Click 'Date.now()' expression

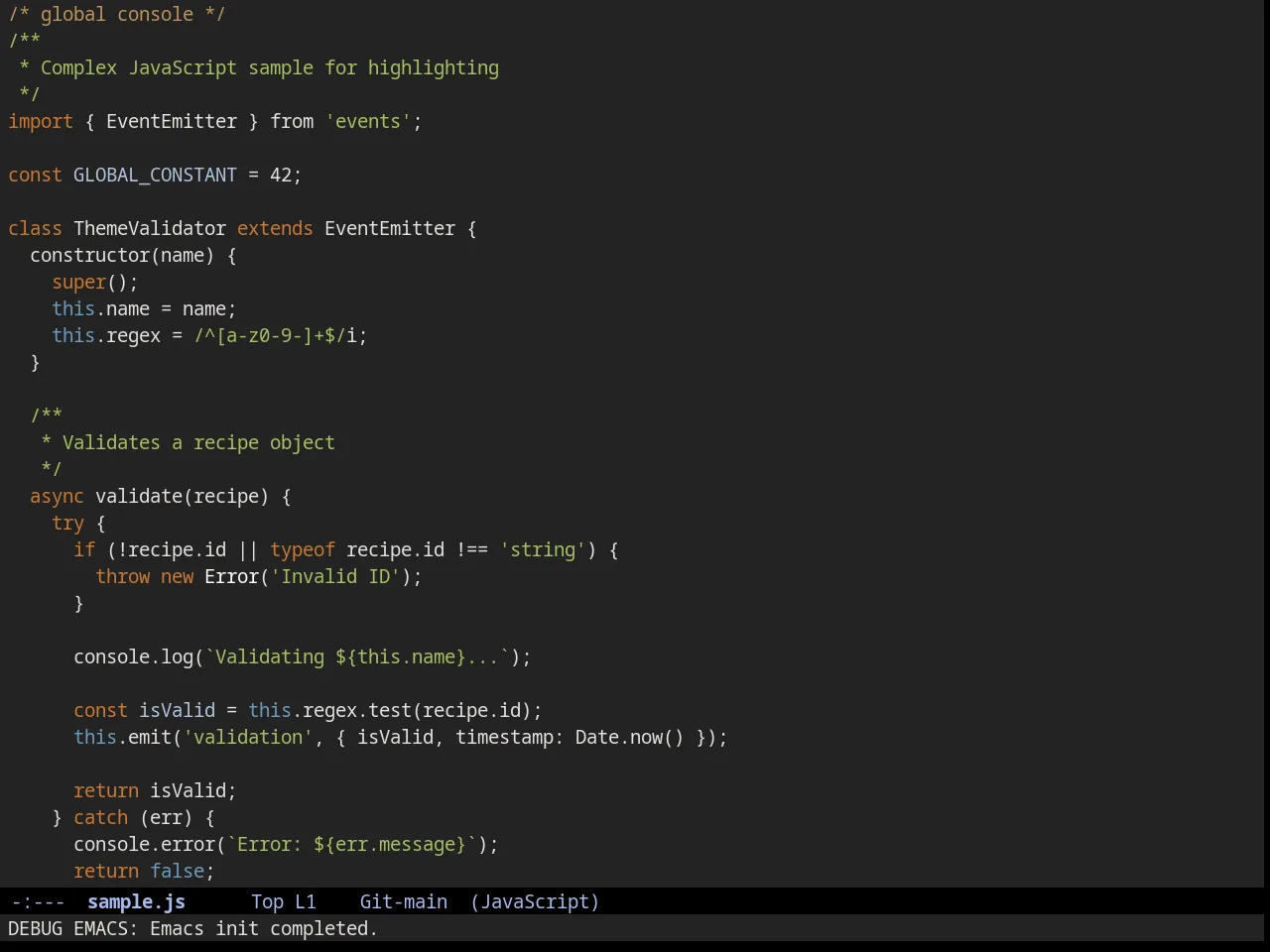(630, 737)
